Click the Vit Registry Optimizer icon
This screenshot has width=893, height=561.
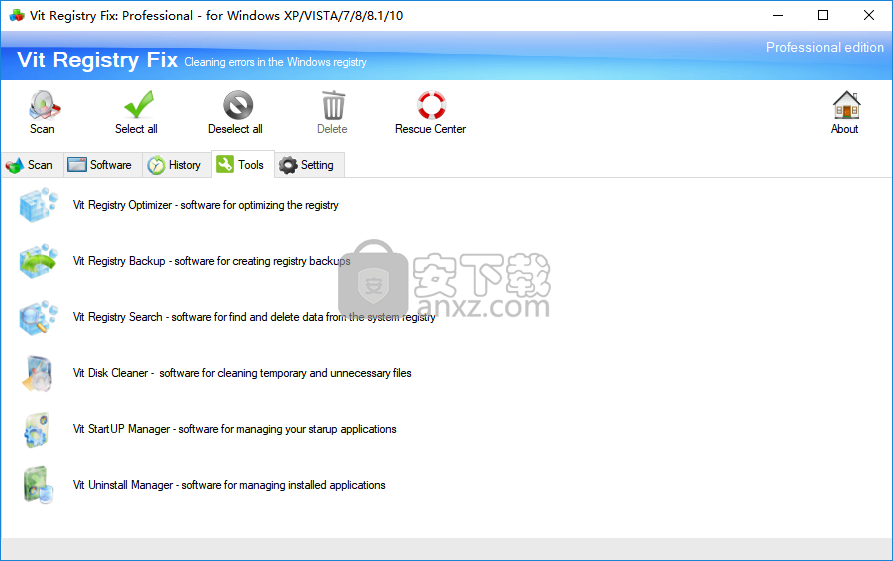tap(39, 205)
